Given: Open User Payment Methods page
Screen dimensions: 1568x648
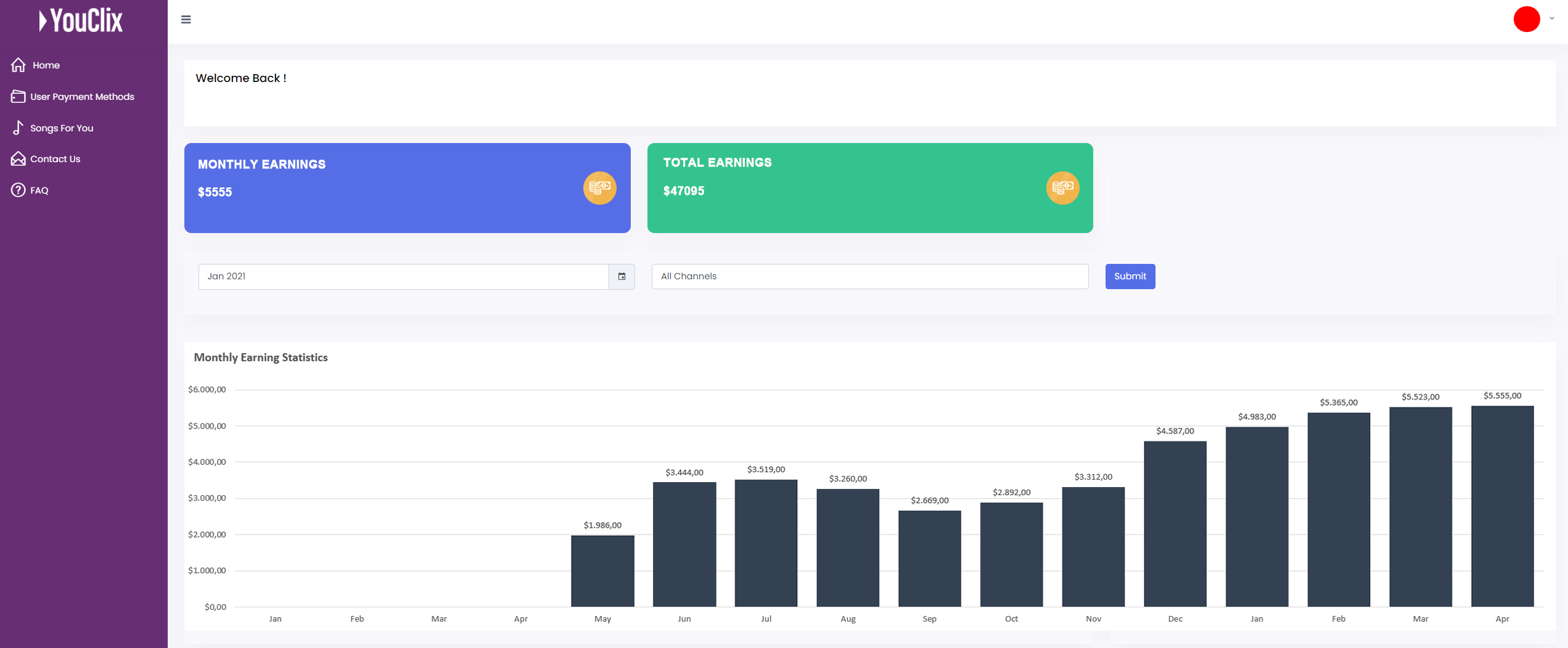Looking at the screenshot, I should [83, 96].
